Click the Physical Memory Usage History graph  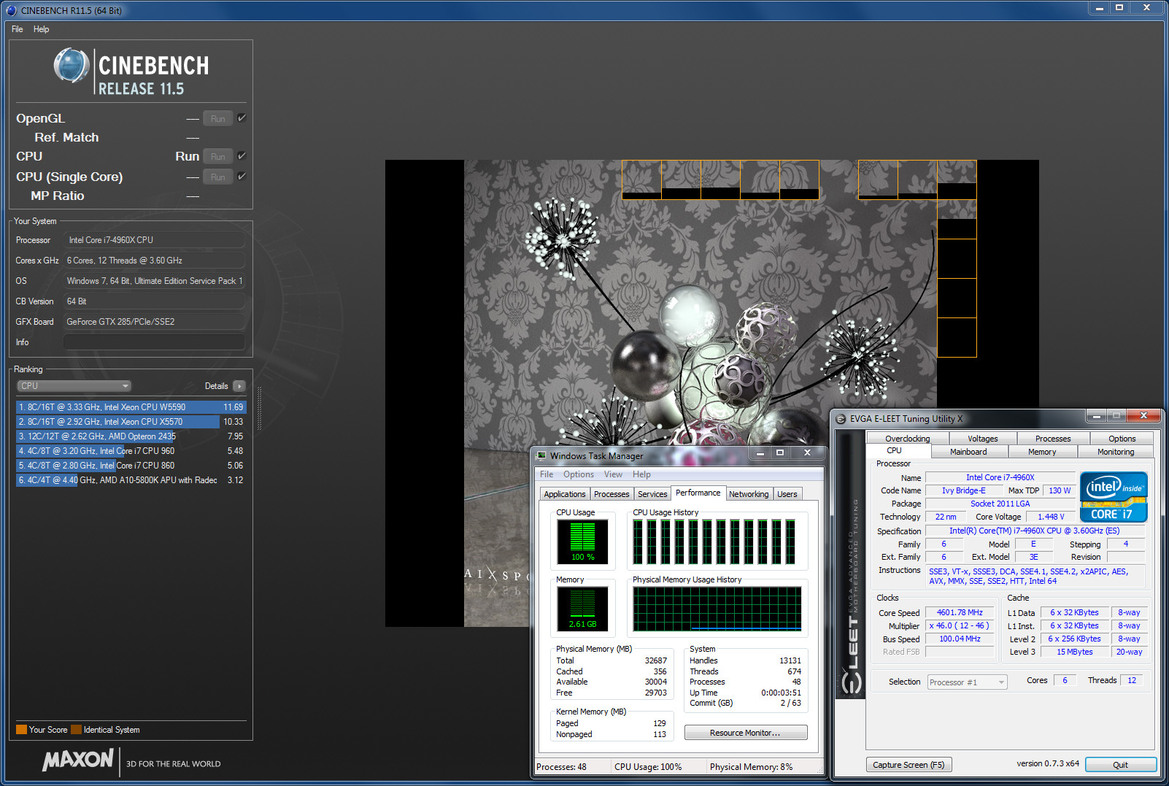pyautogui.click(x=717, y=609)
